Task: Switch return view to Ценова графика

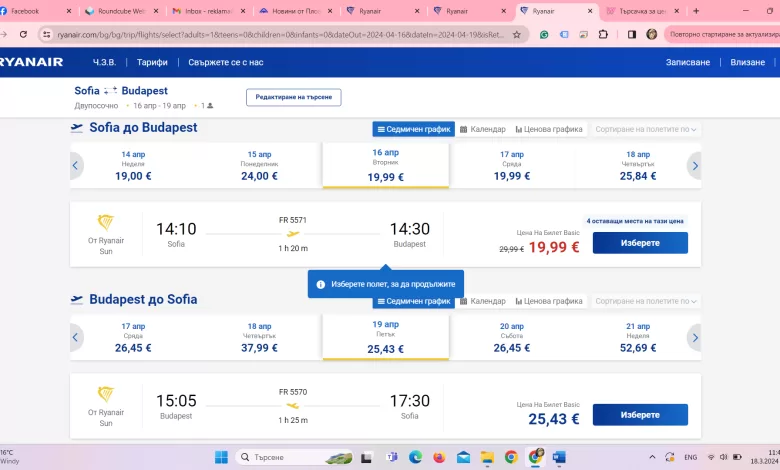Action: tap(549, 301)
